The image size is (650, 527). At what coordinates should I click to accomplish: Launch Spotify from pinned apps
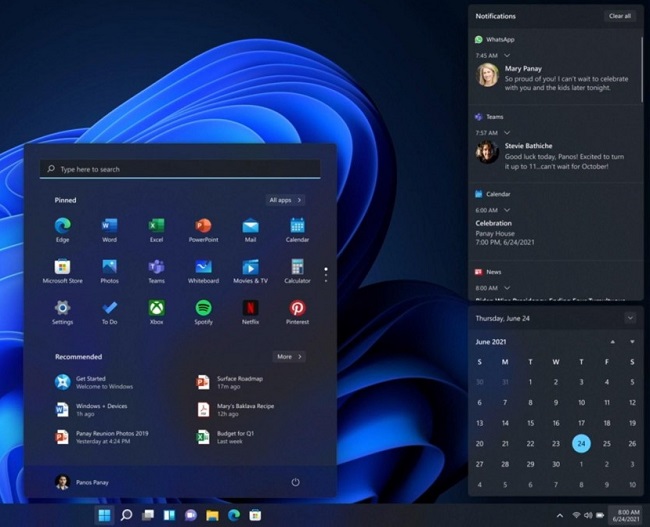pos(204,312)
